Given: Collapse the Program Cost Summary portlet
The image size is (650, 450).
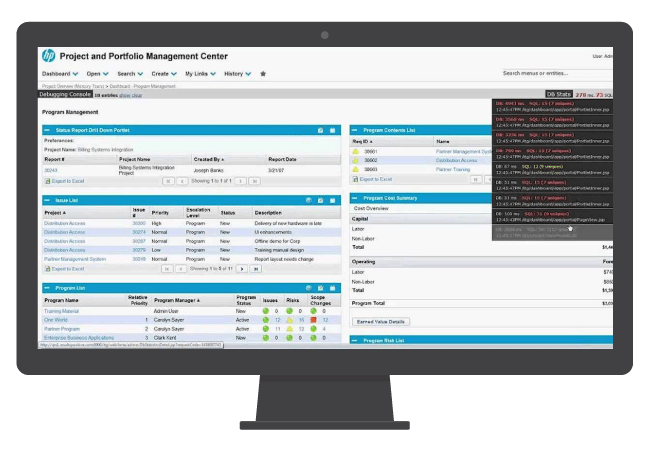Looking at the screenshot, I should (x=354, y=198).
